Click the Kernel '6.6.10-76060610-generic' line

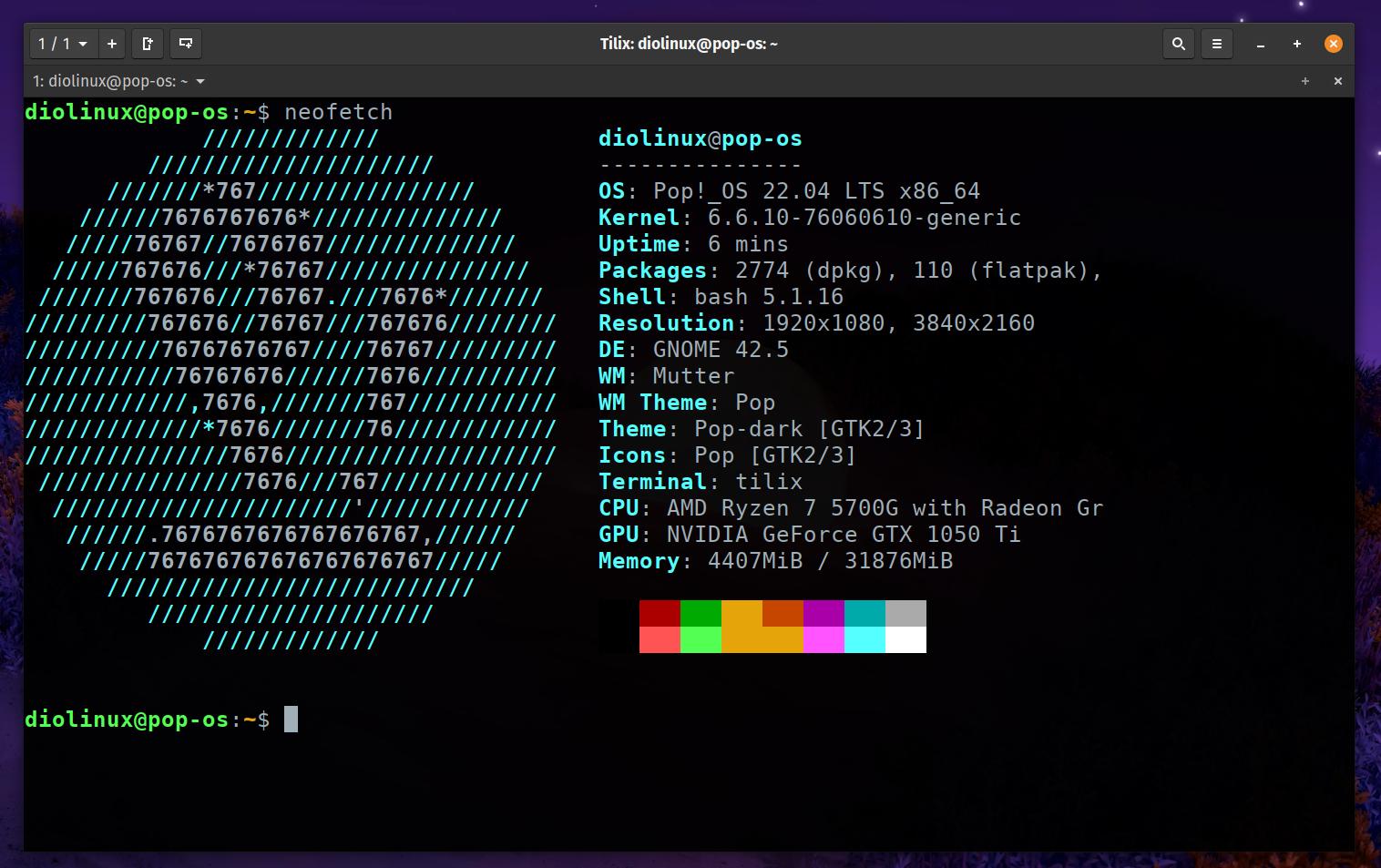[x=810, y=218]
